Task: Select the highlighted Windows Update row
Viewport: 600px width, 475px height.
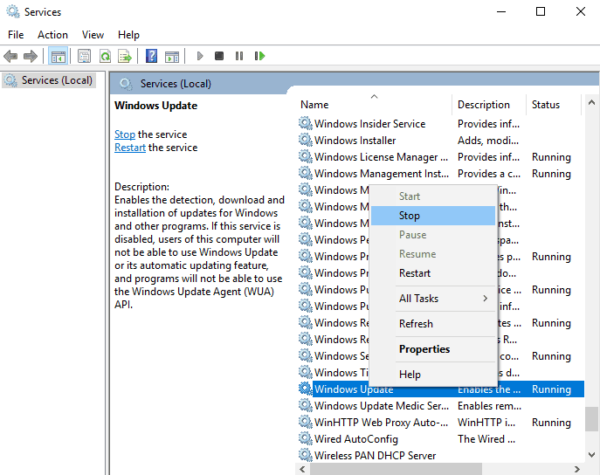Action: pyautogui.click(x=441, y=389)
